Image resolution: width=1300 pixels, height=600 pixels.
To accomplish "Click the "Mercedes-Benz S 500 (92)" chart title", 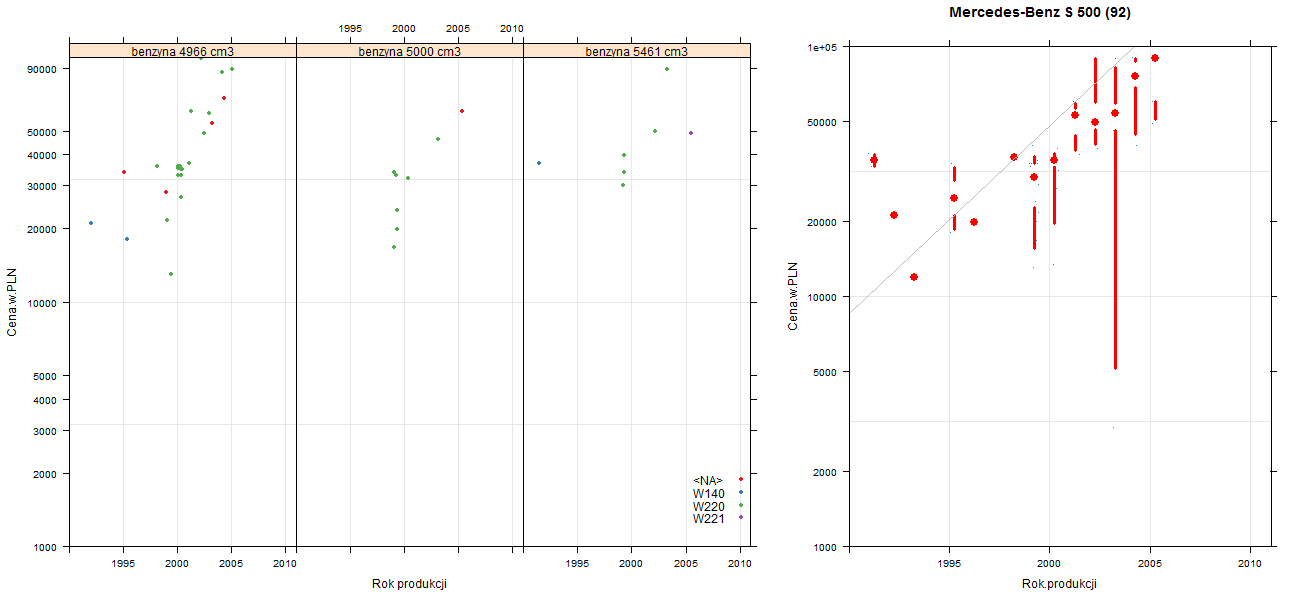I will (1040, 12).
